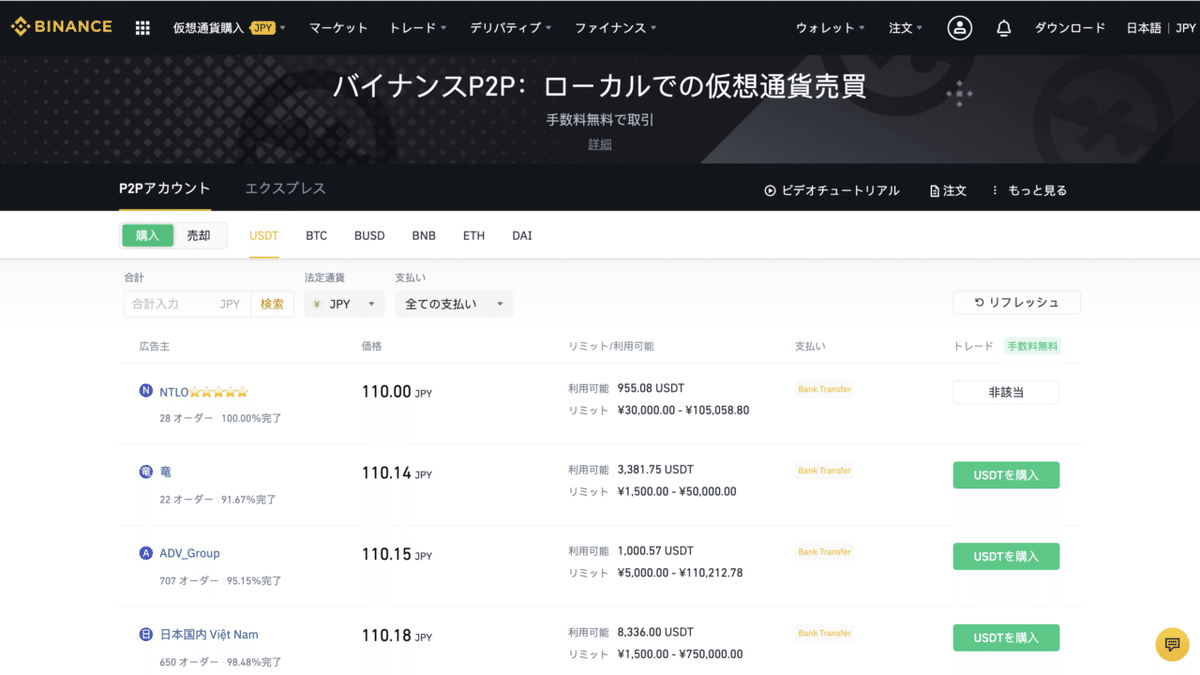The height and width of the screenshot is (675, 1200).
Task: Open the もっと見る kebab menu
Action: point(995,190)
